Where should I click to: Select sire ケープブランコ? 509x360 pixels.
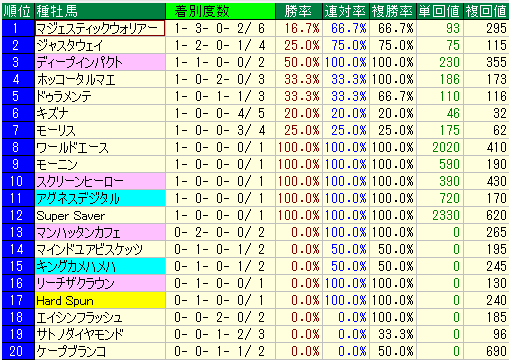pos(100,351)
